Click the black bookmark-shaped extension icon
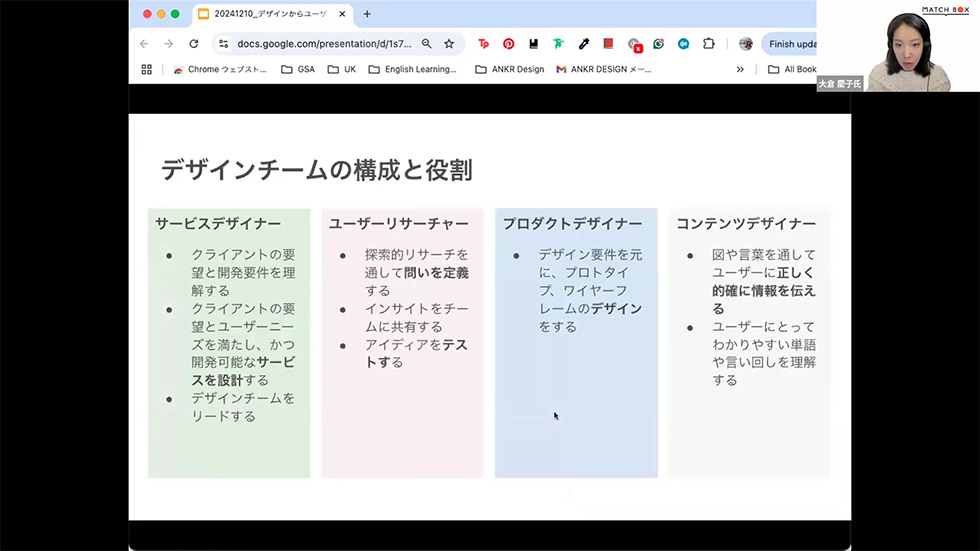Image resolution: width=980 pixels, height=551 pixels. 533,44
